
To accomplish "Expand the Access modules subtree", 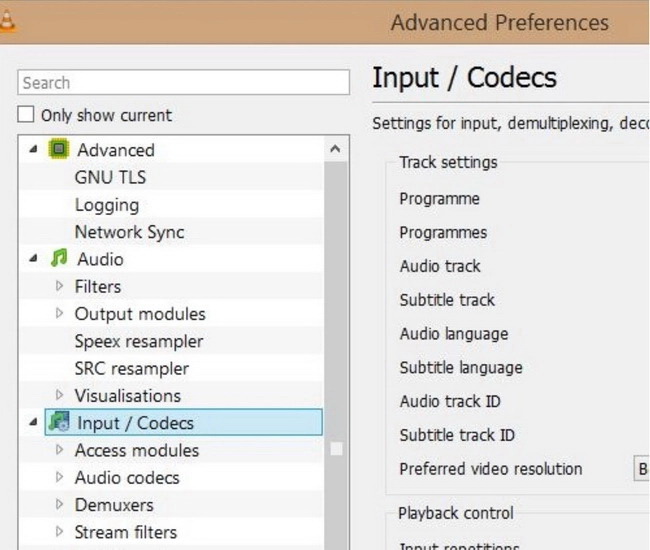I will point(60,450).
